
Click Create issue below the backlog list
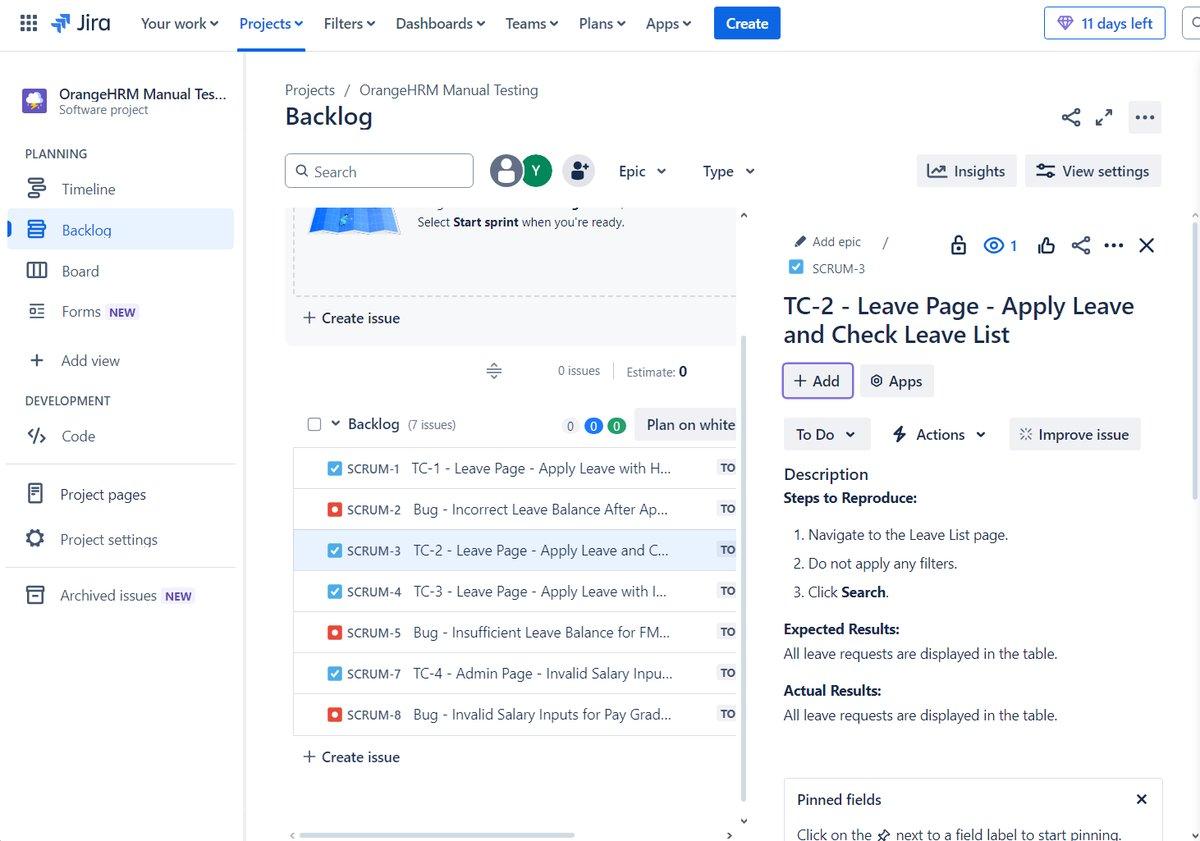[351, 757]
